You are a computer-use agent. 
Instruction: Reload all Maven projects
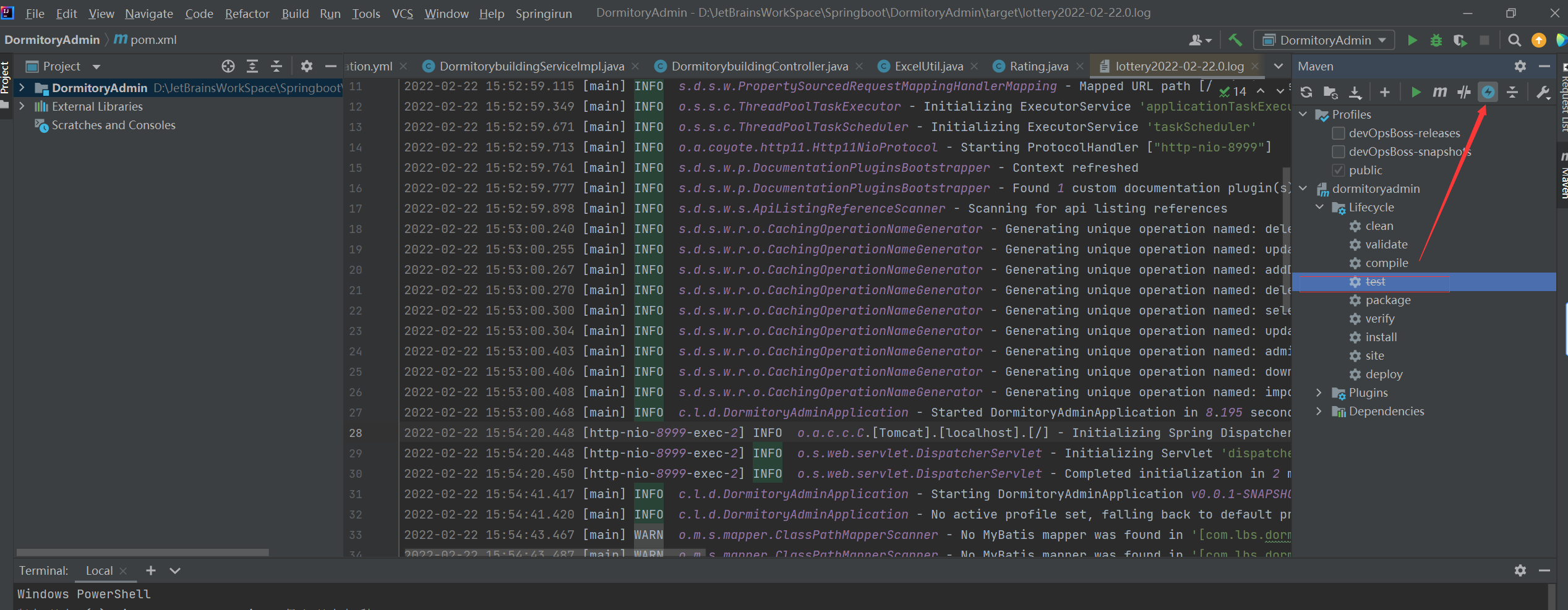point(1306,92)
